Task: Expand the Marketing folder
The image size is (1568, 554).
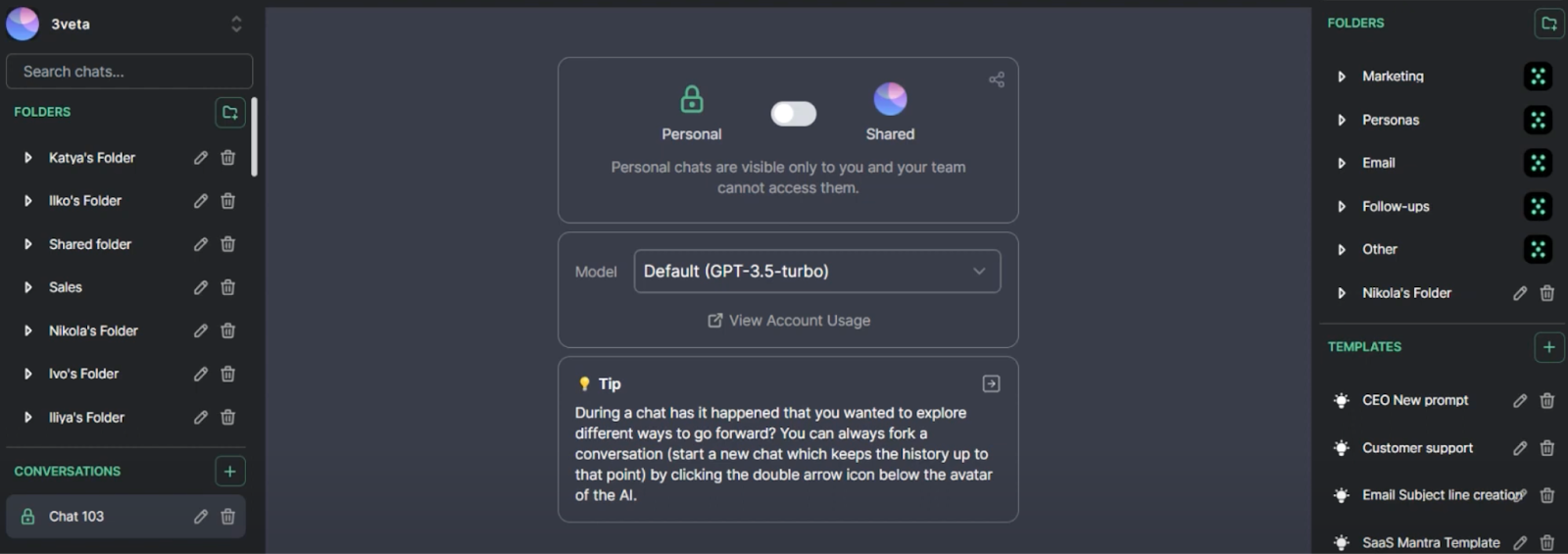Action: [1342, 76]
